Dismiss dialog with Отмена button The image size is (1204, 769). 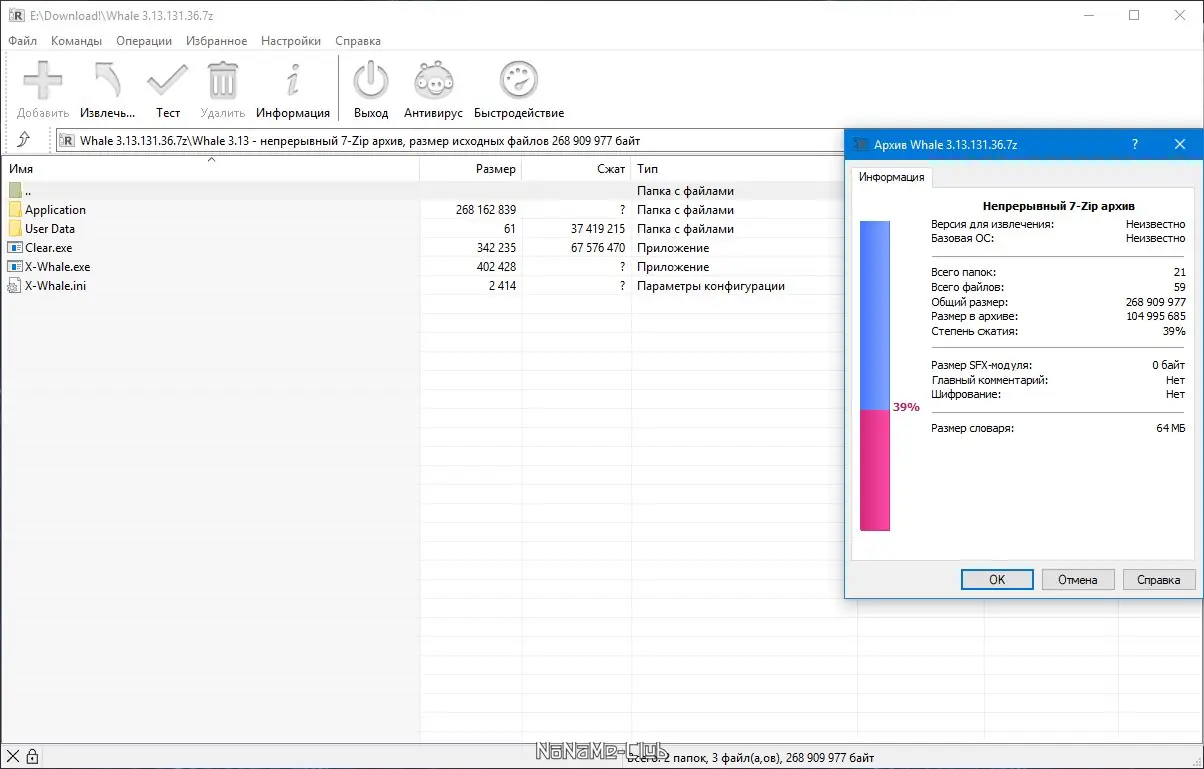click(x=1078, y=579)
